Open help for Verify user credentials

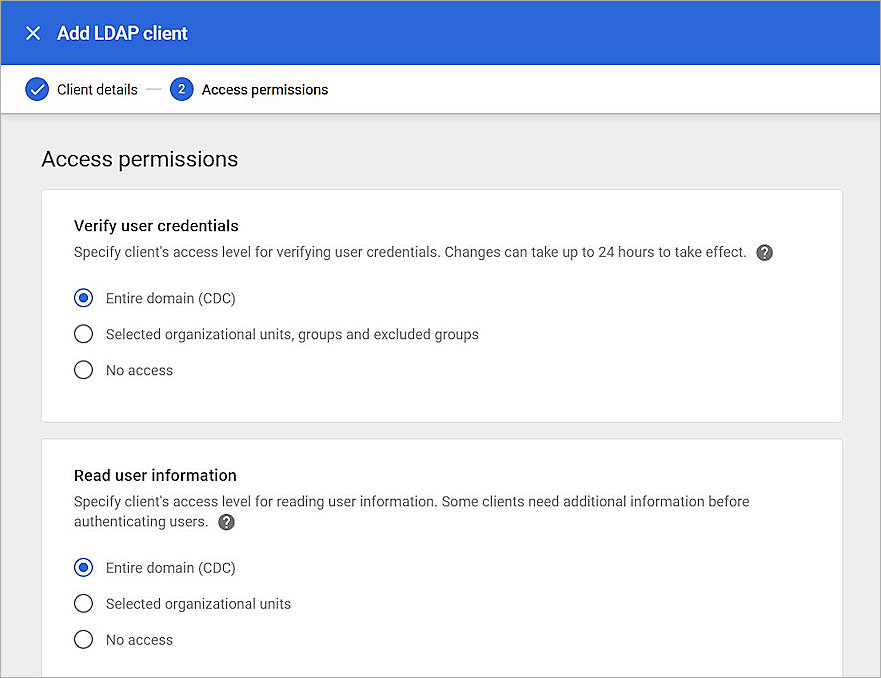(x=764, y=252)
